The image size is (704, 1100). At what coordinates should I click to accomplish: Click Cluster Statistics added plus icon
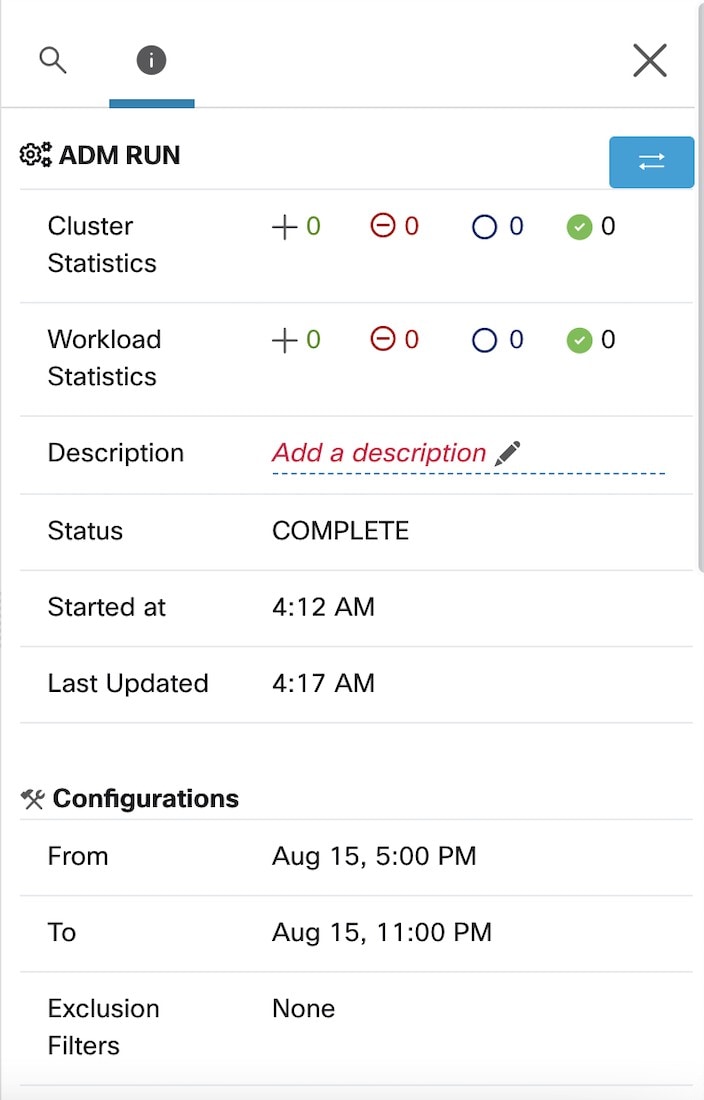(x=285, y=227)
